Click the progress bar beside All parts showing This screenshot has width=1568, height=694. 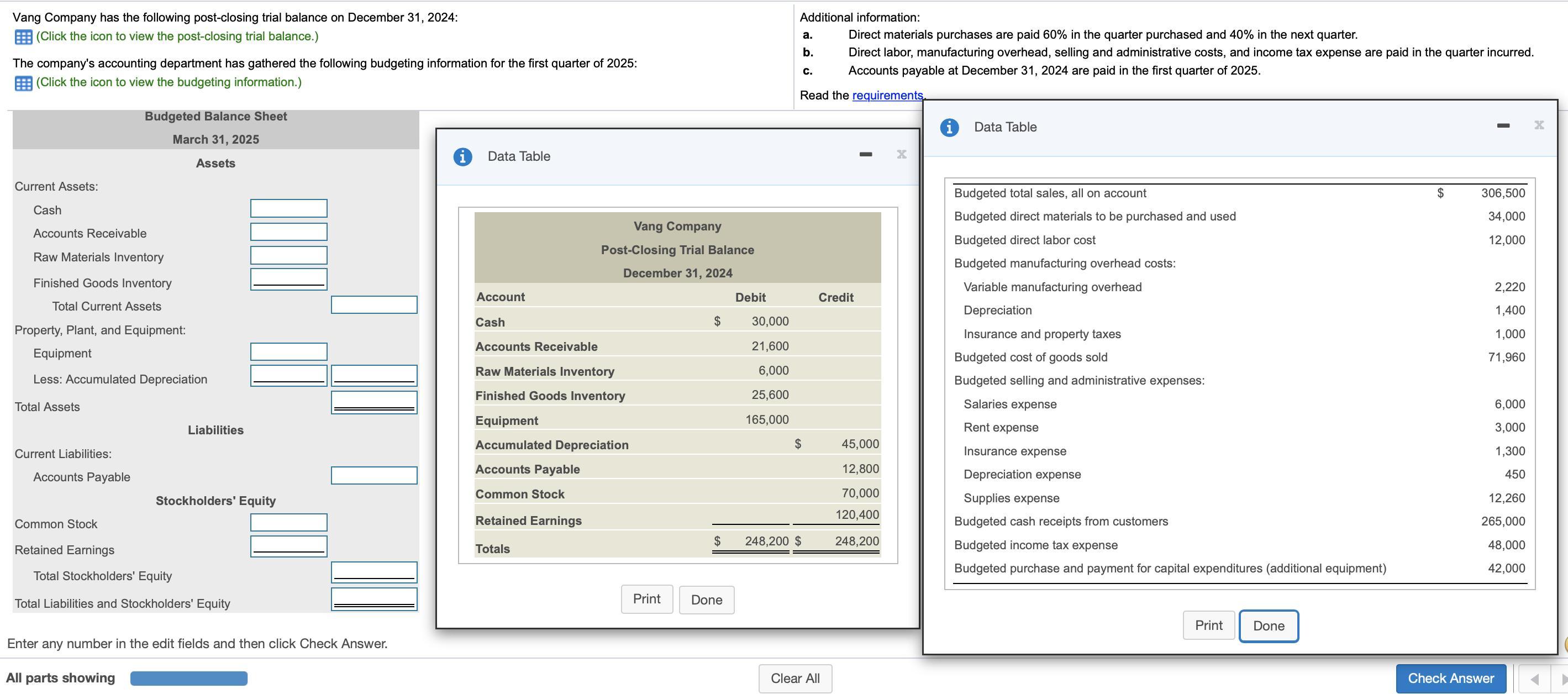(x=189, y=678)
